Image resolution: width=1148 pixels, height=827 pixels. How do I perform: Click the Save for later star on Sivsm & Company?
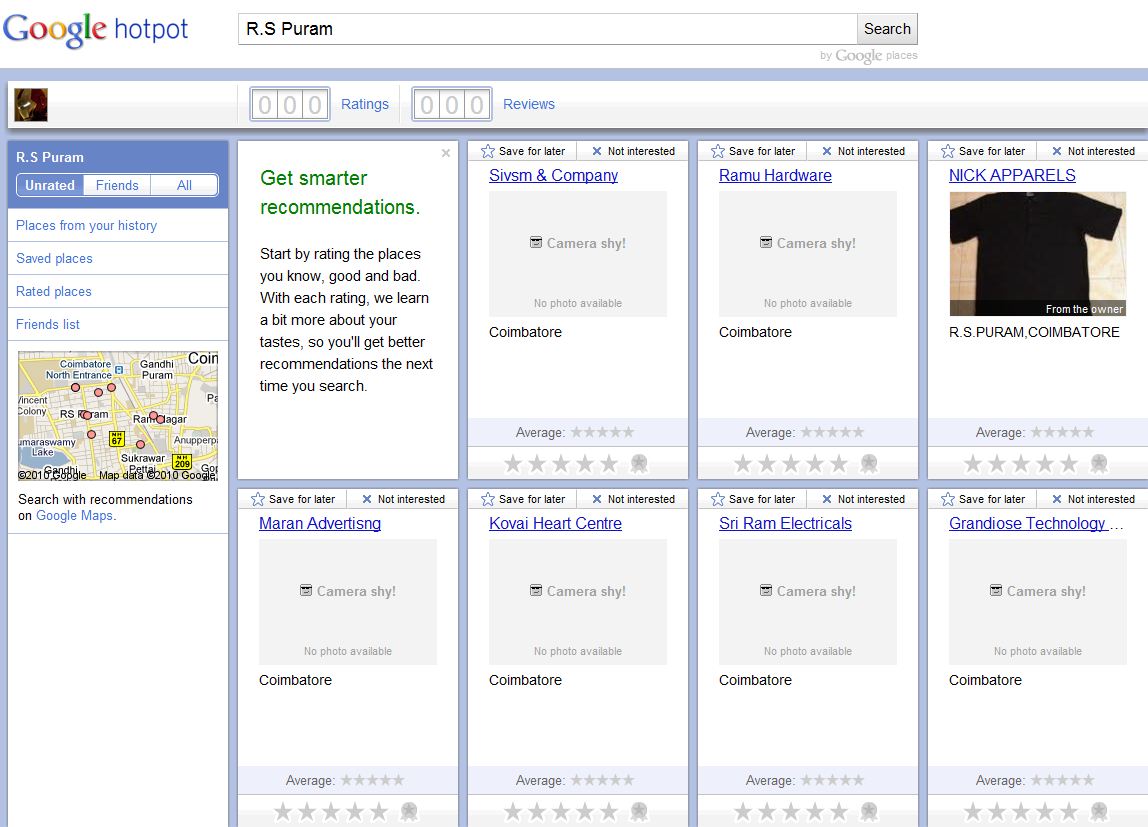[x=488, y=151]
